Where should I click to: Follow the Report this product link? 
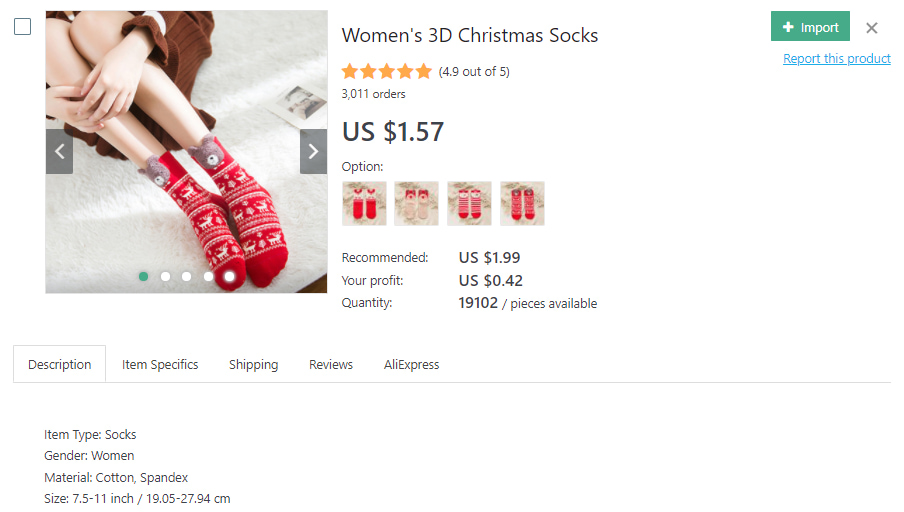click(x=836, y=59)
